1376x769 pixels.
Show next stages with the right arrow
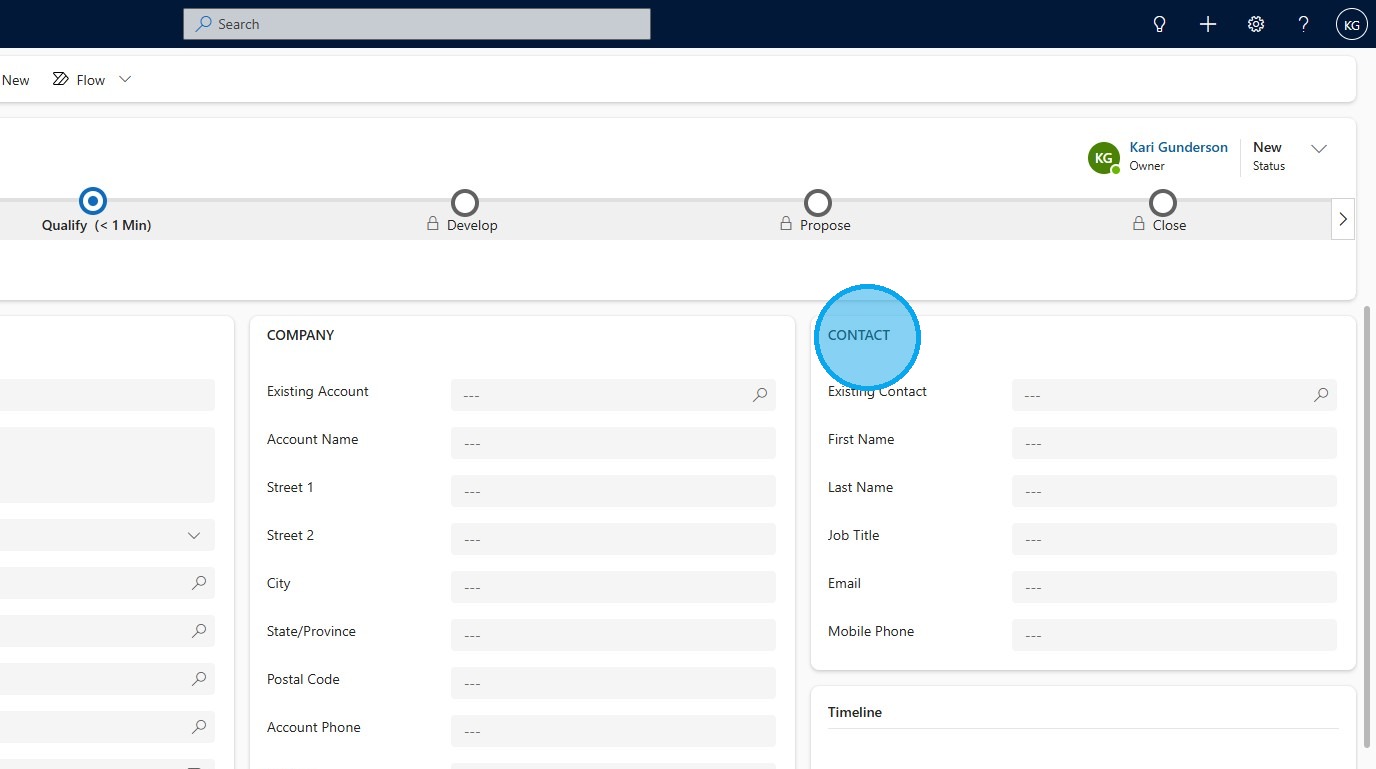click(x=1343, y=219)
